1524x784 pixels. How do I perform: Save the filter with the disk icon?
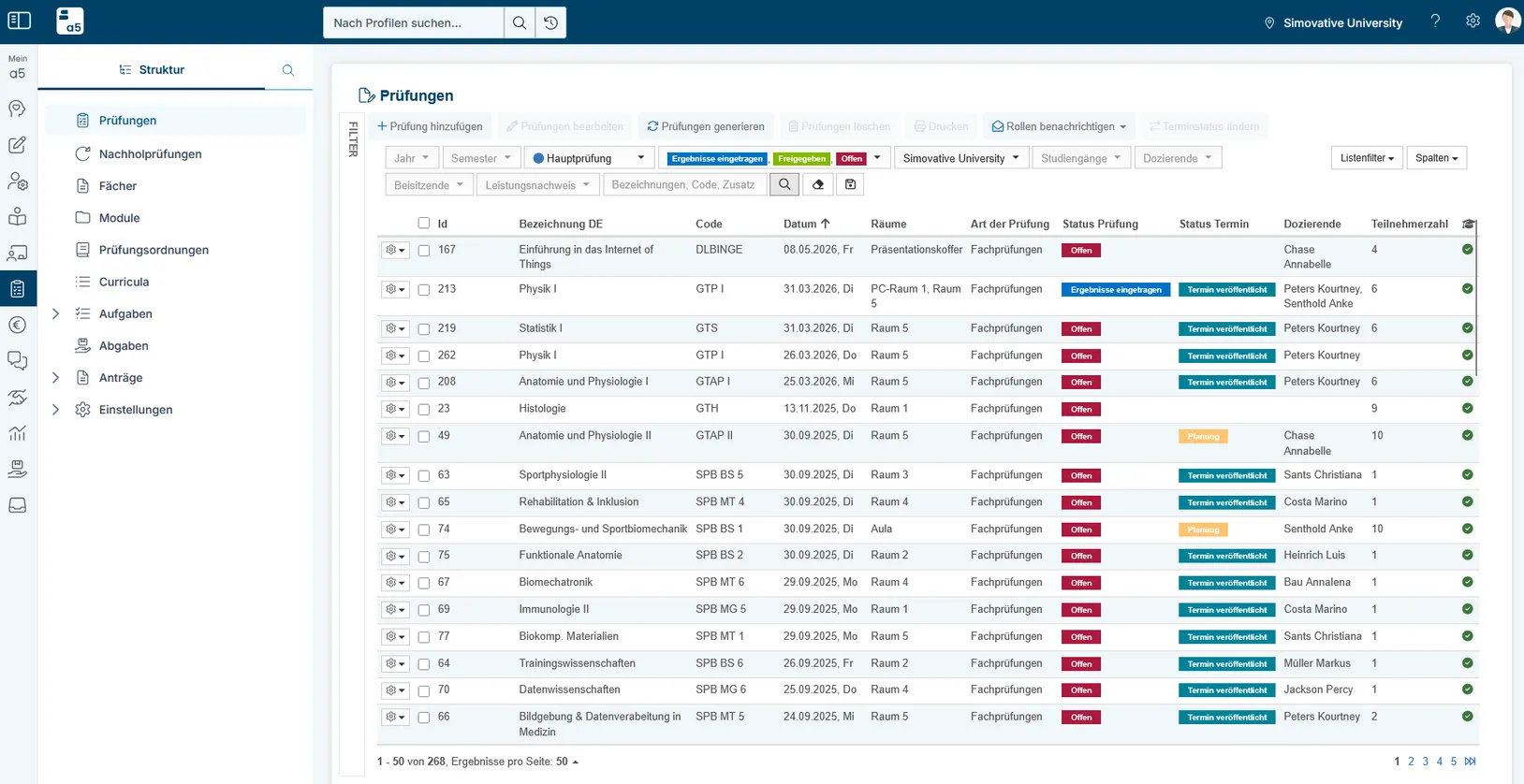[x=850, y=185]
